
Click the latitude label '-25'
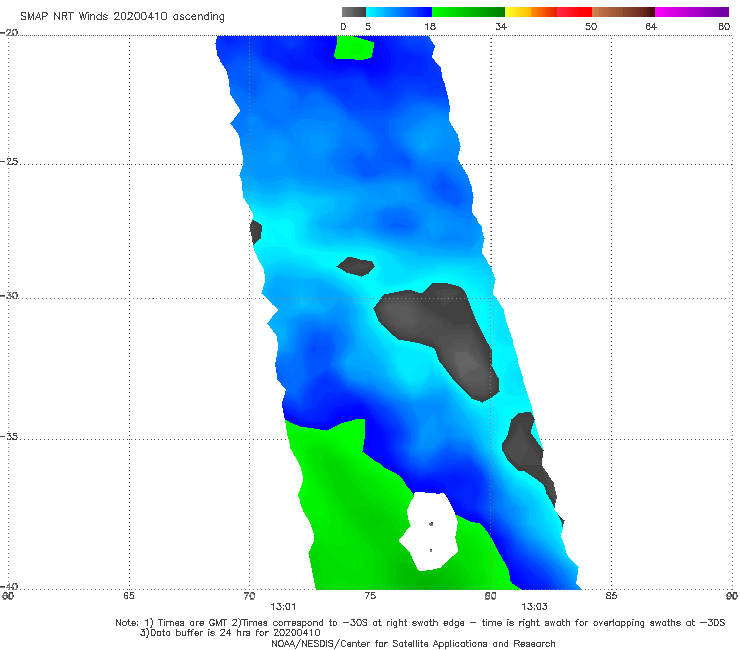tap(9, 161)
